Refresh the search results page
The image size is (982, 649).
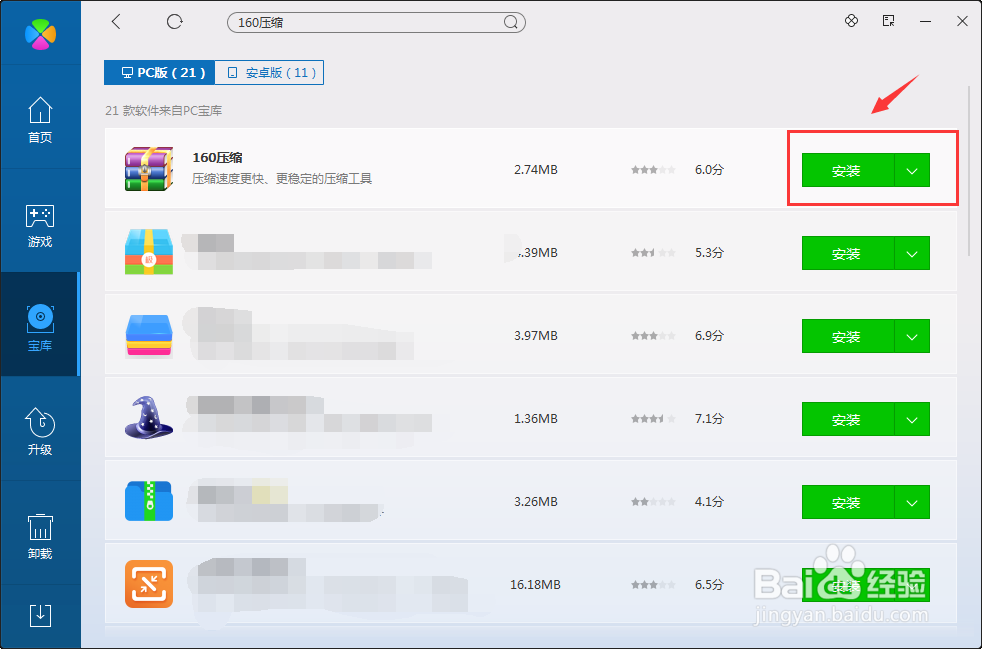[174, 22]
